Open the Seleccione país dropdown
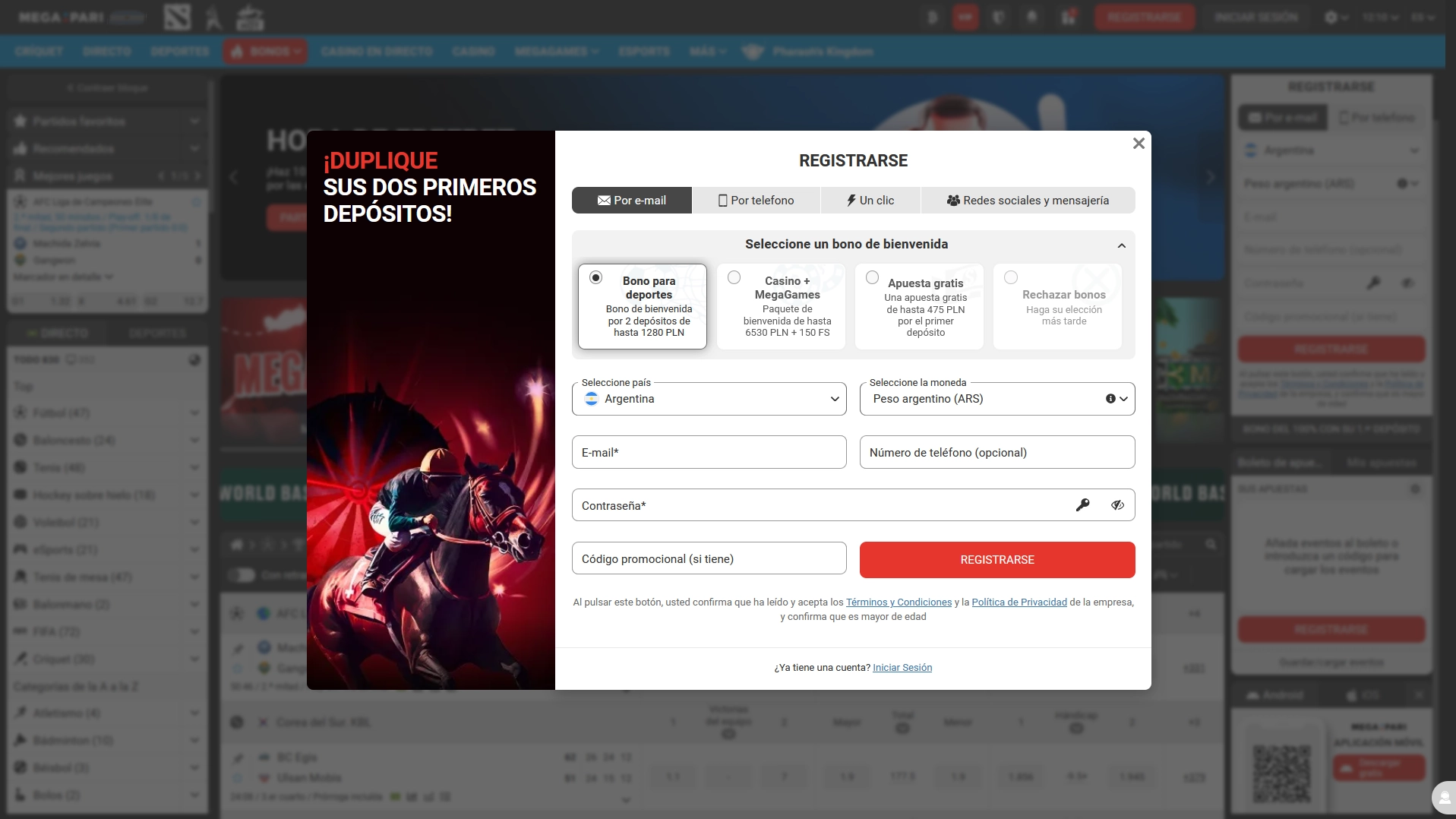The height and width of the screenshot is (819, 1456). pos(709,398)
